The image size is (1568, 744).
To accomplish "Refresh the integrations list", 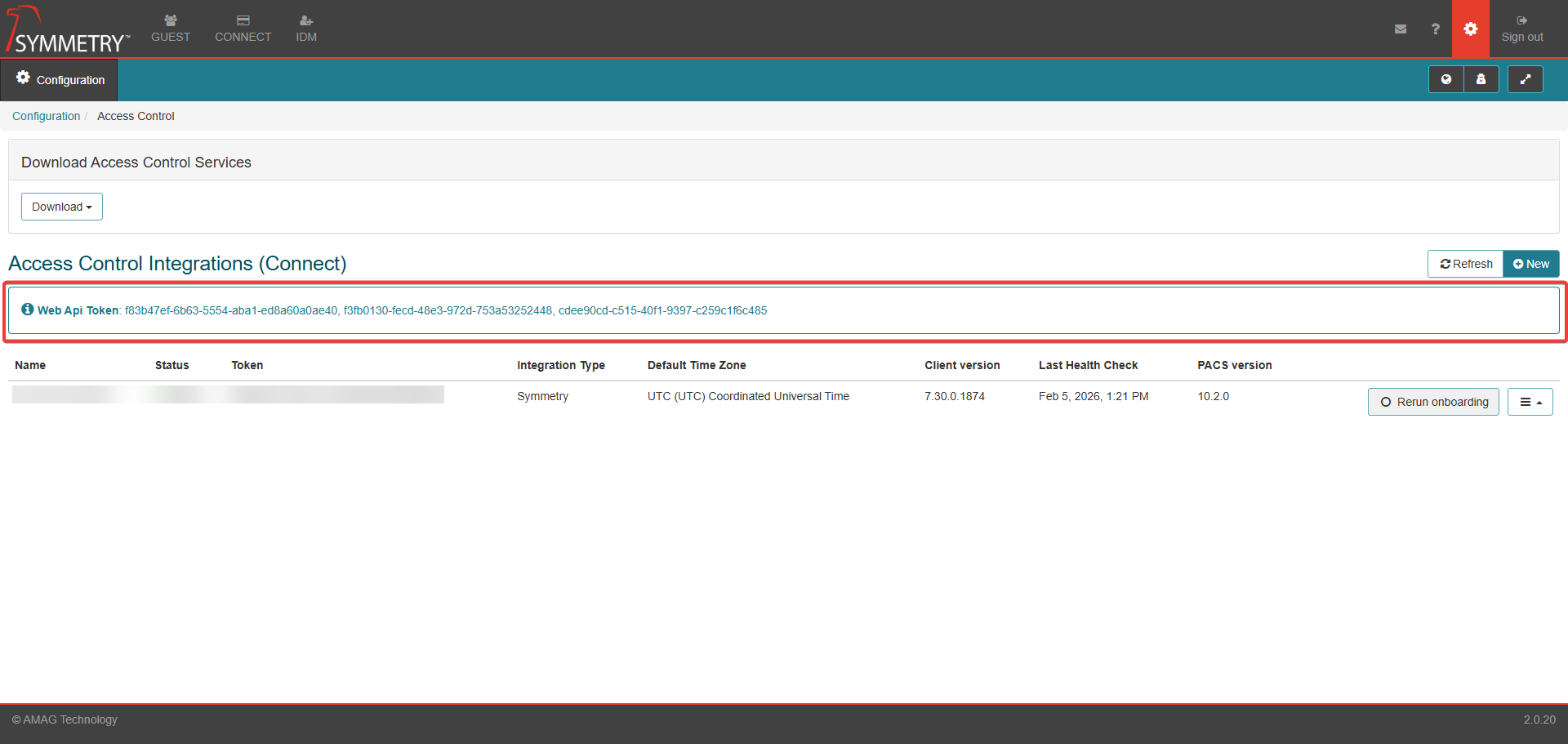I will pyautogui.click(x=1465, y=264).
